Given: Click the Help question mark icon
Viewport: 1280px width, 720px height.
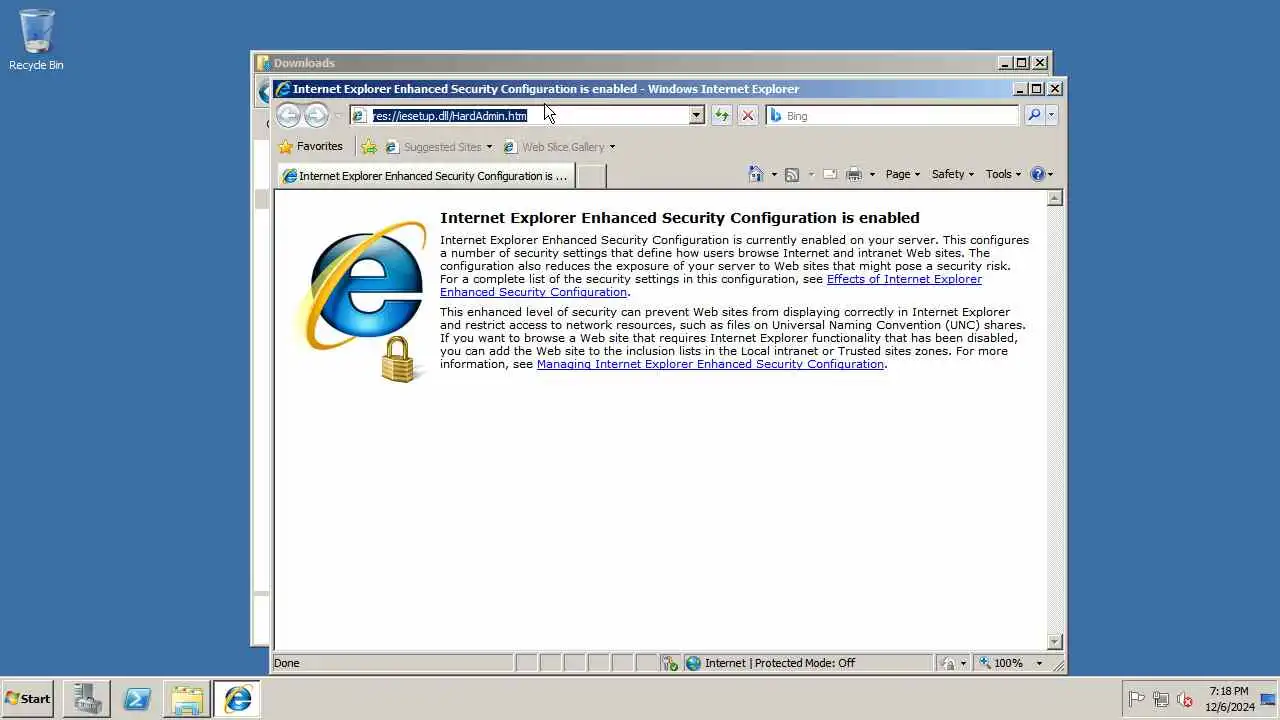Looking at the screenshot, I should [1037, 174].
